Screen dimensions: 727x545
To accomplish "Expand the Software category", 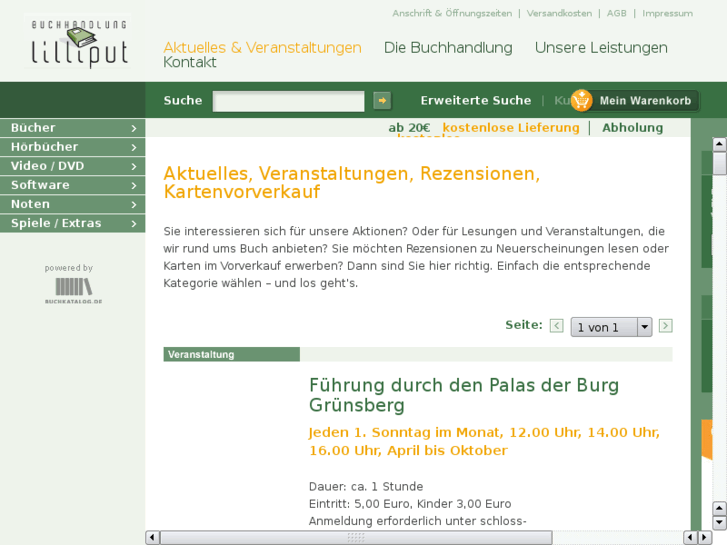I will (72, 185).
